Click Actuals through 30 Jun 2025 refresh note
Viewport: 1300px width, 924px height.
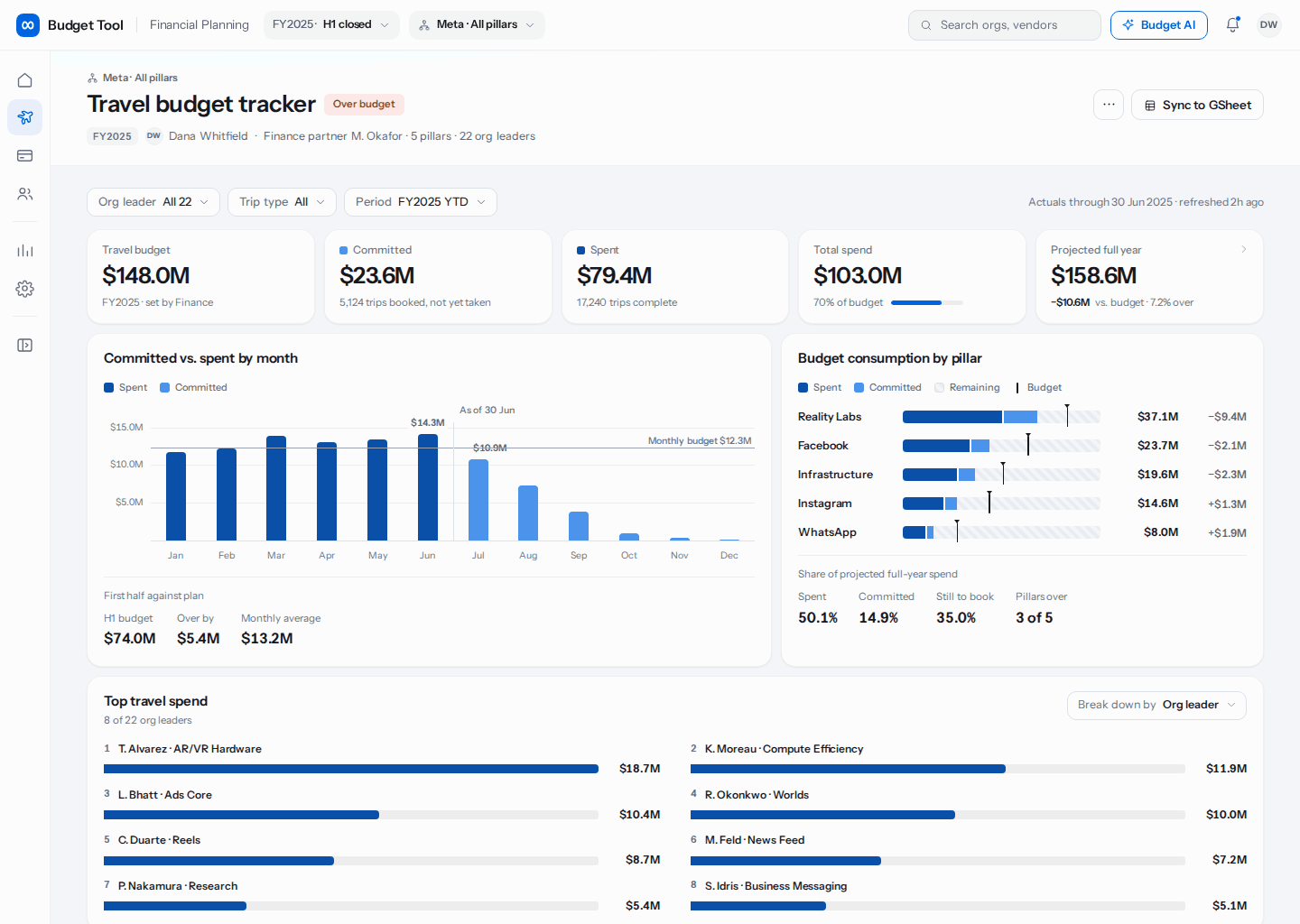pyautogui.click(x=1146, y=202)
